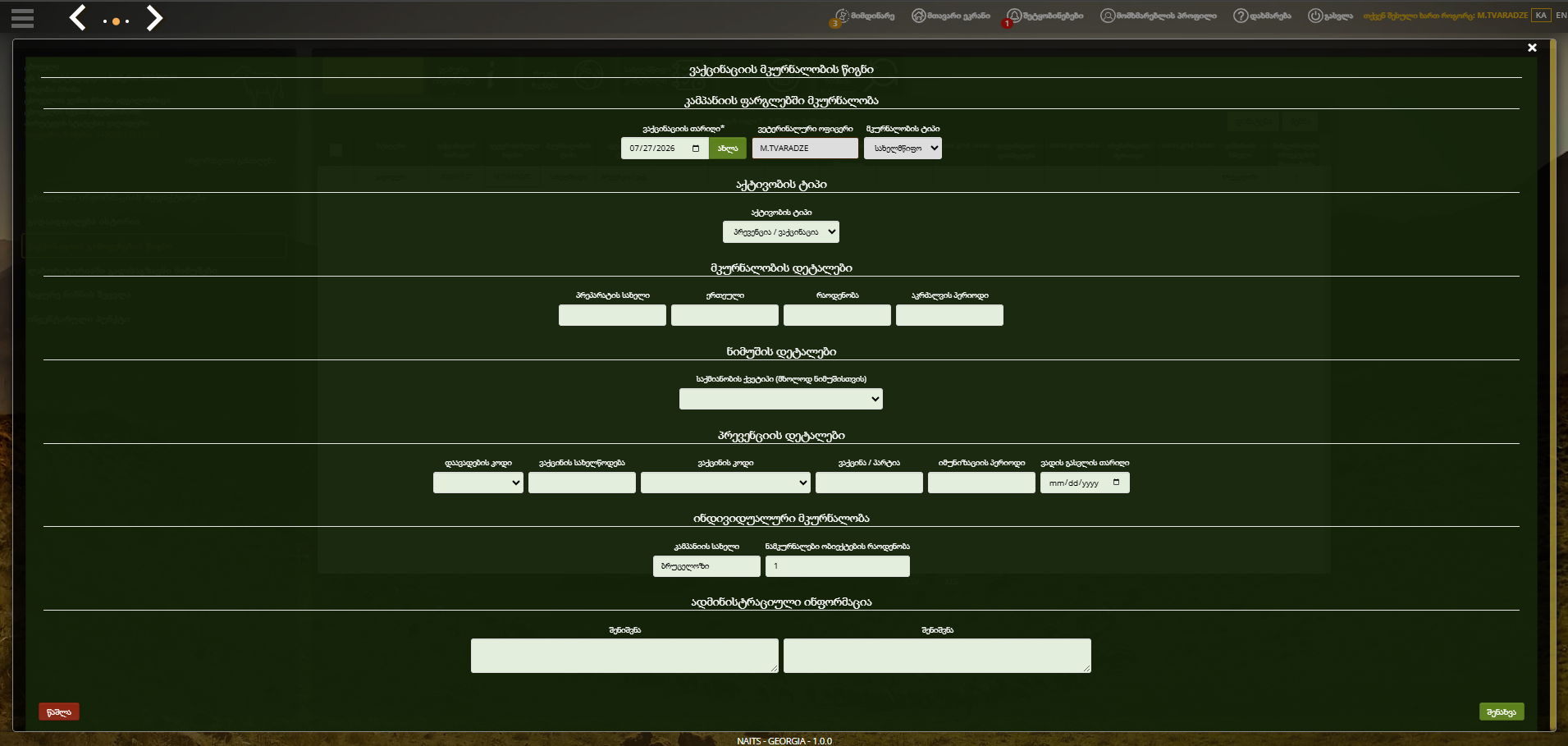Open calendar picker for ვაქცინაციის თარიღი
The height and width of the screenshot is (746, 1568).
696,149
